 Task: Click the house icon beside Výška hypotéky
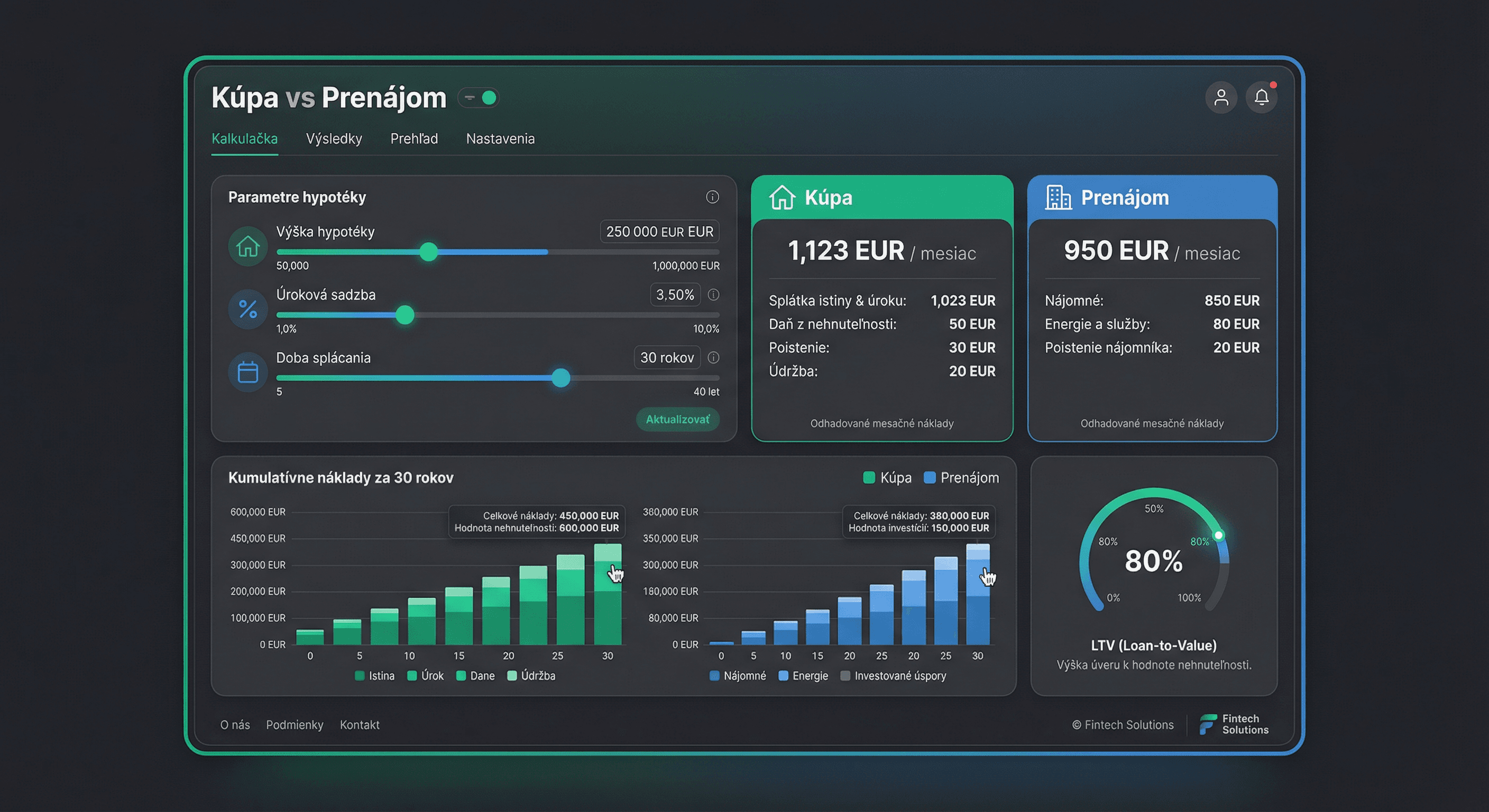coord(248,246)
